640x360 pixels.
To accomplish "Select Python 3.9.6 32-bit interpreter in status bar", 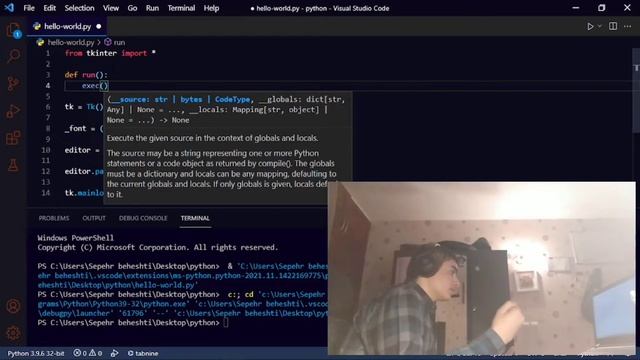I will click(x=36, y=353).
